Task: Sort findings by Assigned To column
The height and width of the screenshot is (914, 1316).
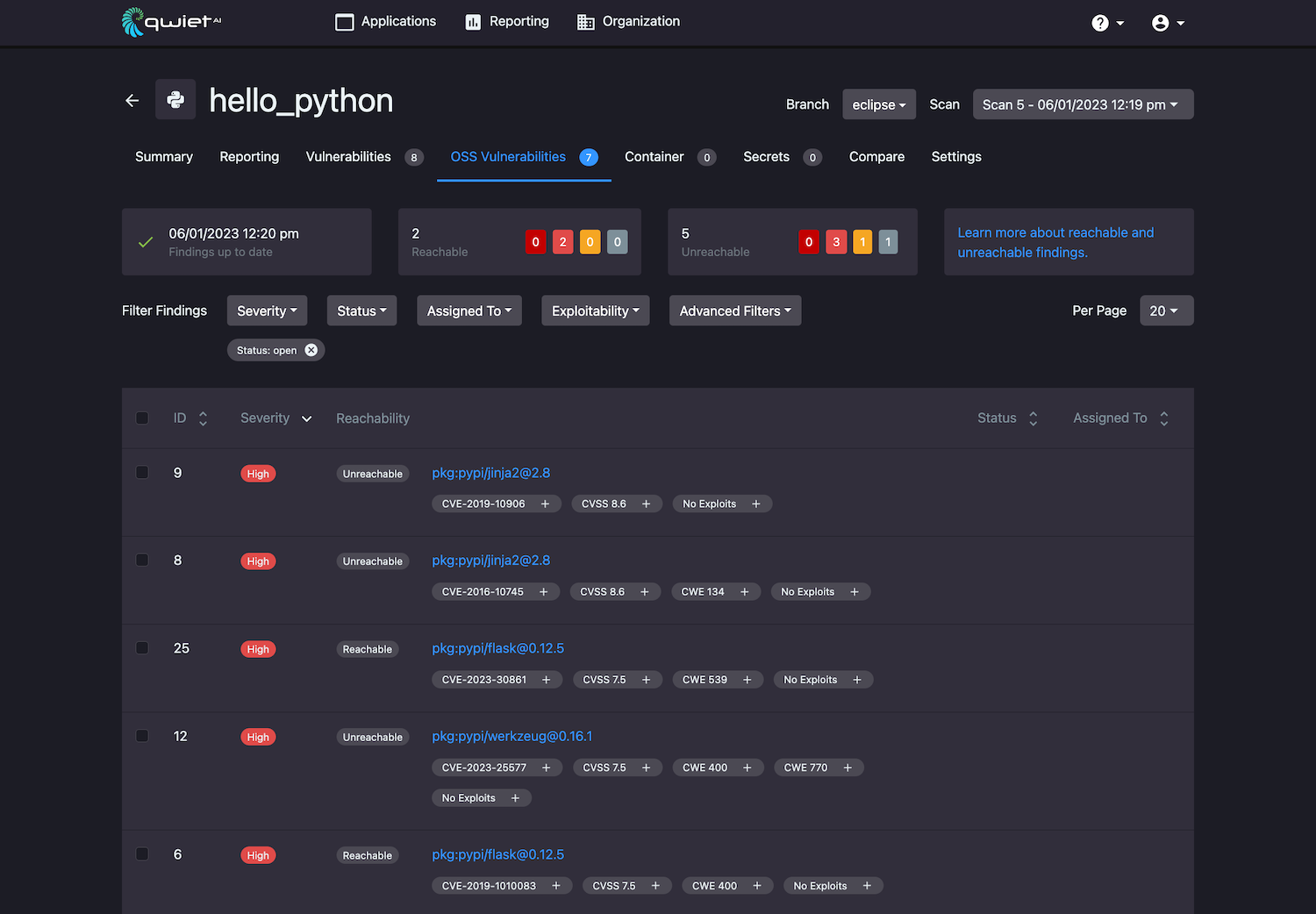Action: 1164,418
